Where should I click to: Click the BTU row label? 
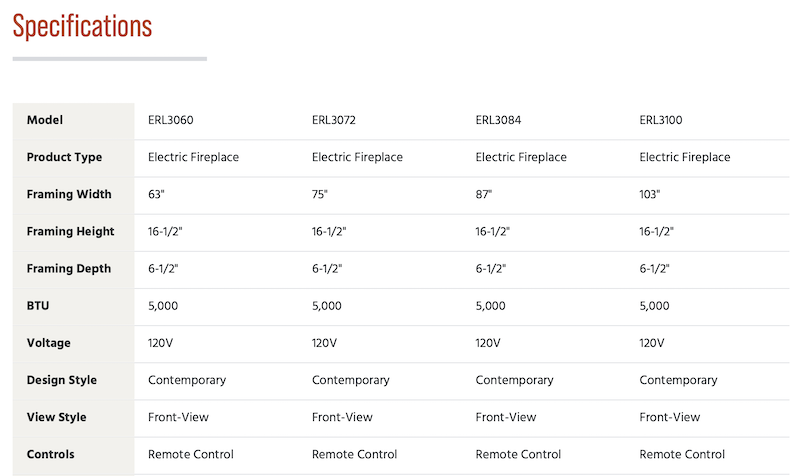(x=38, y=306)
